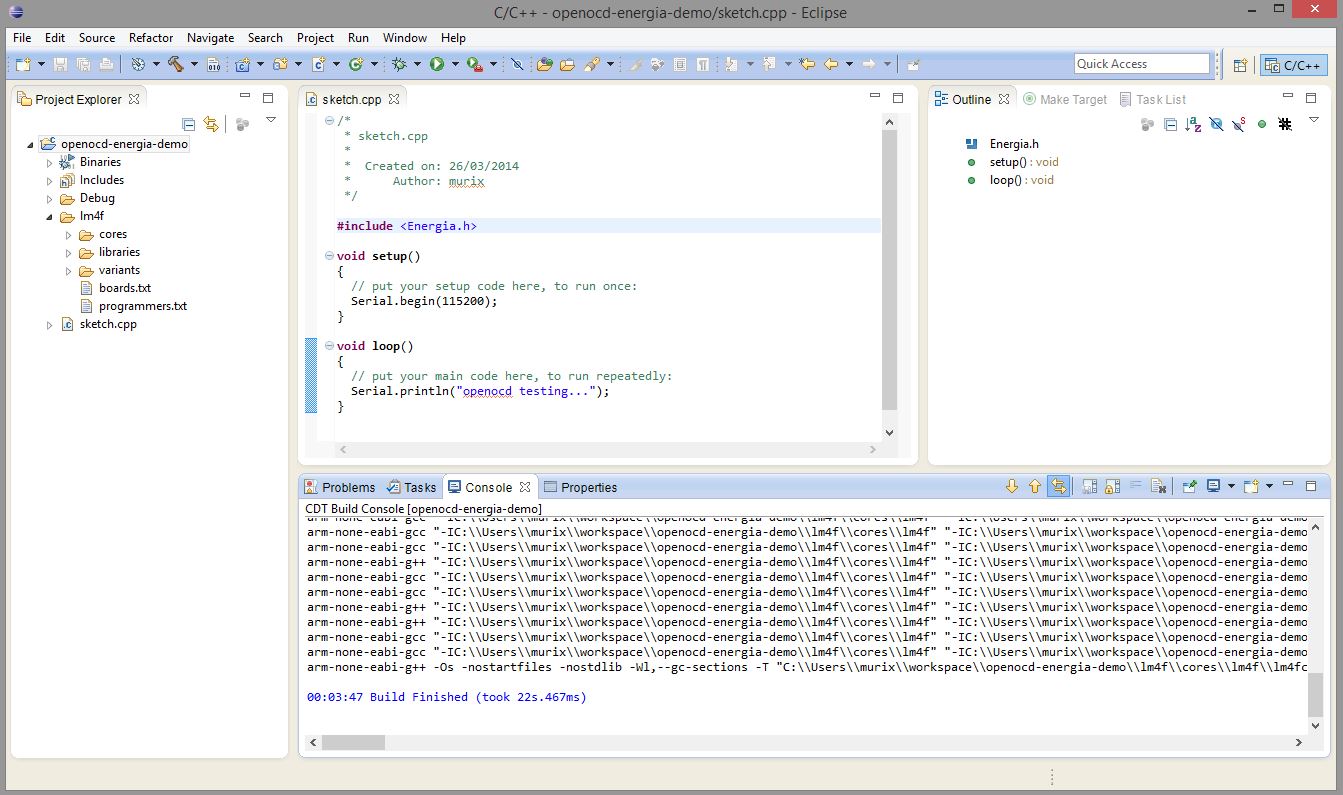Select programmers.txt in Project Explorer
This screenshot has width=1343, height=795.
(142, 306)
